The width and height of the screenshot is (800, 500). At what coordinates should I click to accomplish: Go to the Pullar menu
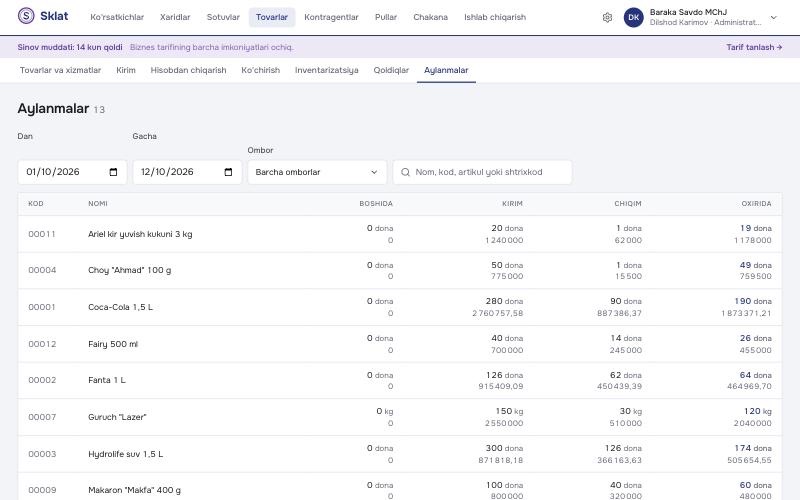pyautogui.click(x=386, y=17)
